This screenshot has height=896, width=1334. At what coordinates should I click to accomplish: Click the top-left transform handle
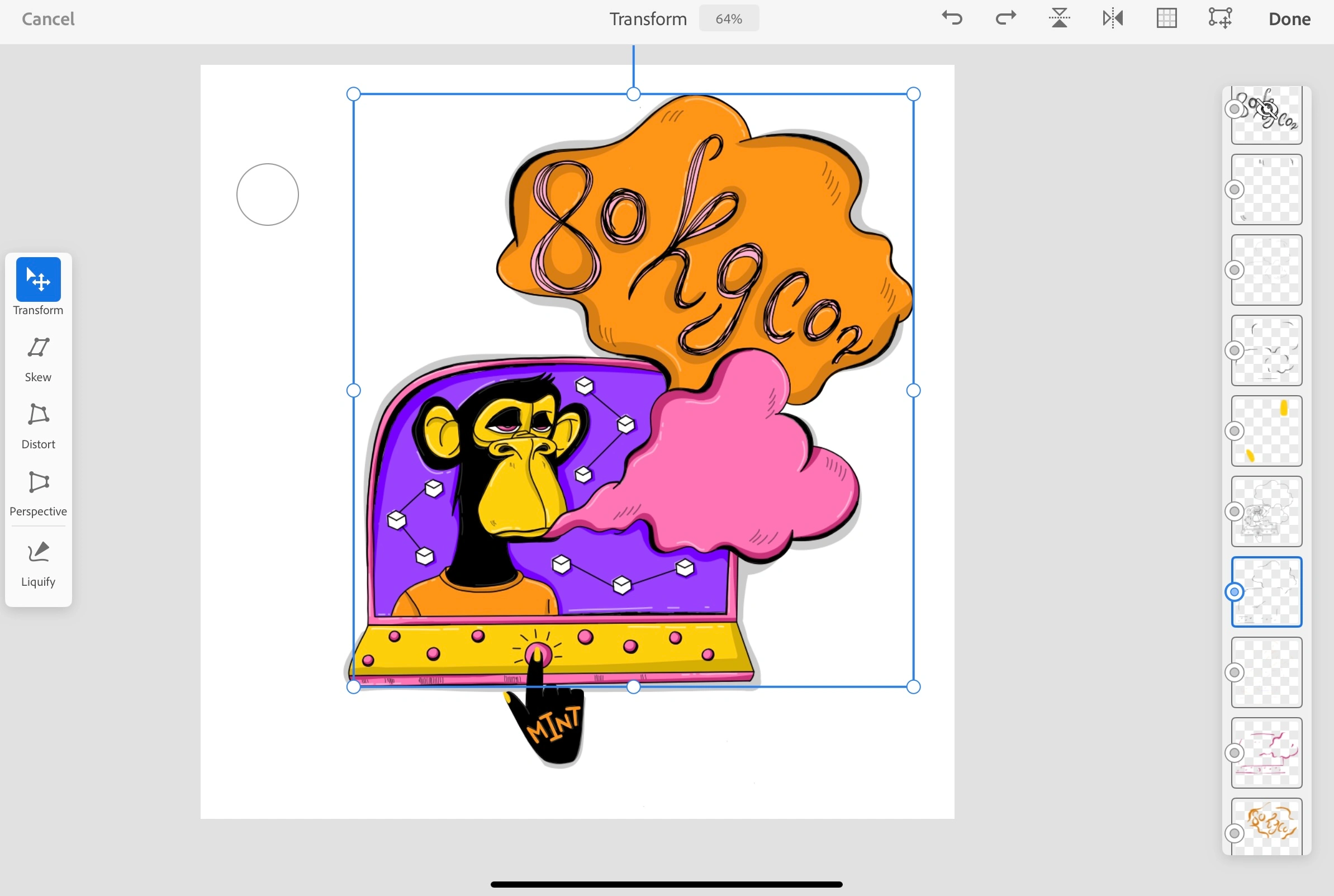point(354,94)
